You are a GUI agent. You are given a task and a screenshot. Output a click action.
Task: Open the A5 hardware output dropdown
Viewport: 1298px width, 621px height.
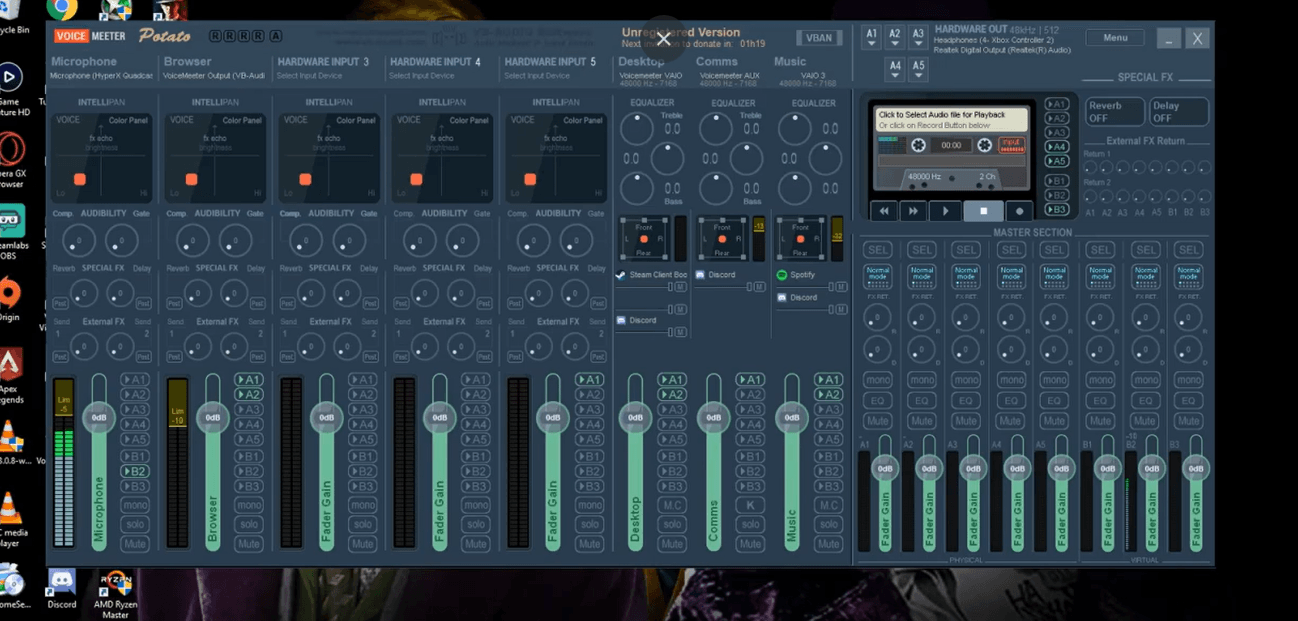coord(918,70)
